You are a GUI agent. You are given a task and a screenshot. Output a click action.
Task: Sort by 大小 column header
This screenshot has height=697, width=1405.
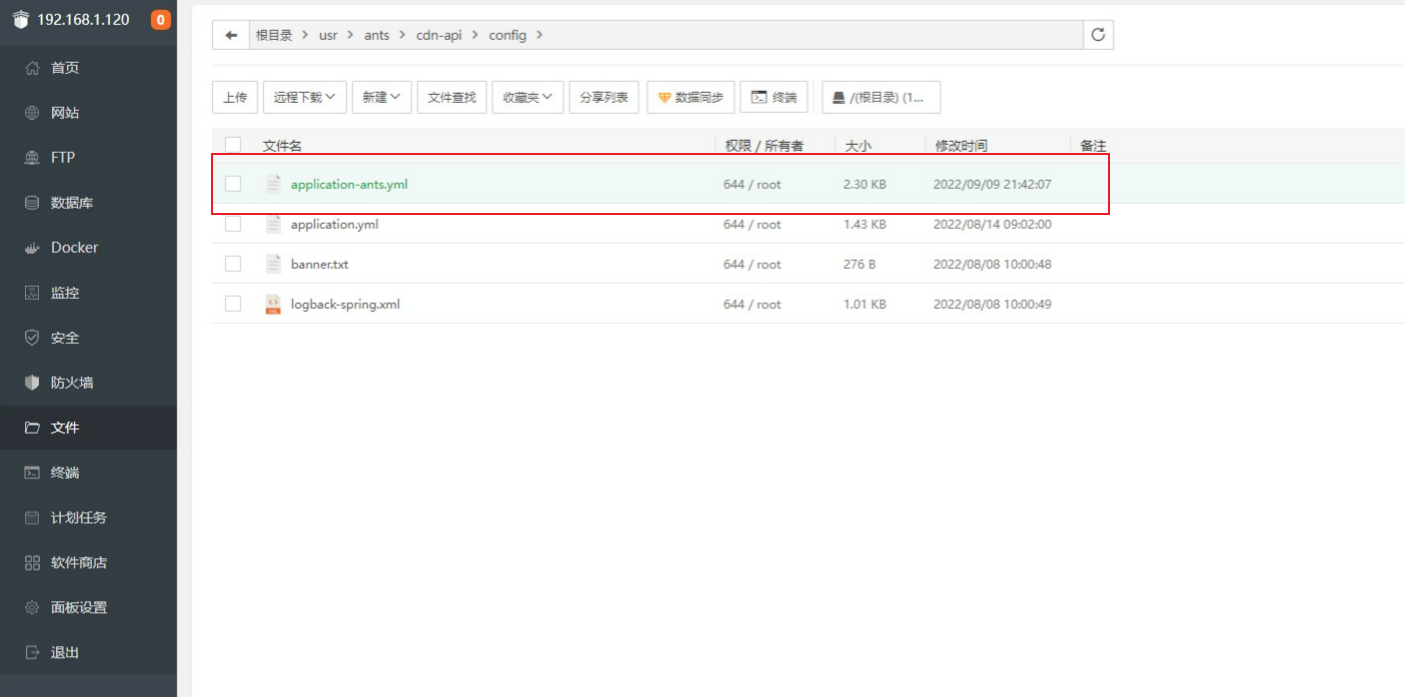858,146
